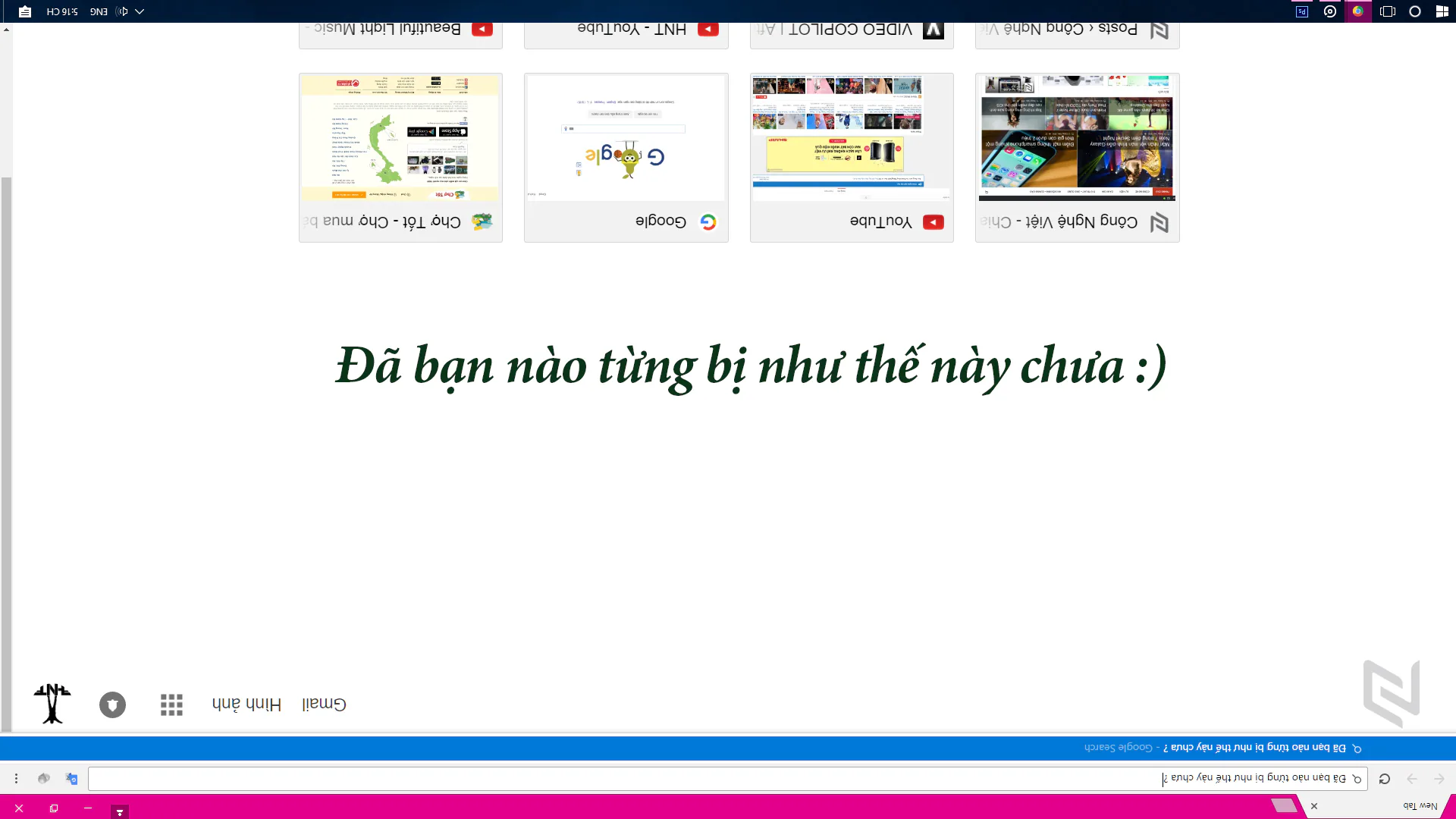The height and width of the screenshot is (819, 1456).
Task: Restore down the browser window
Action: (x=54, y=808)
